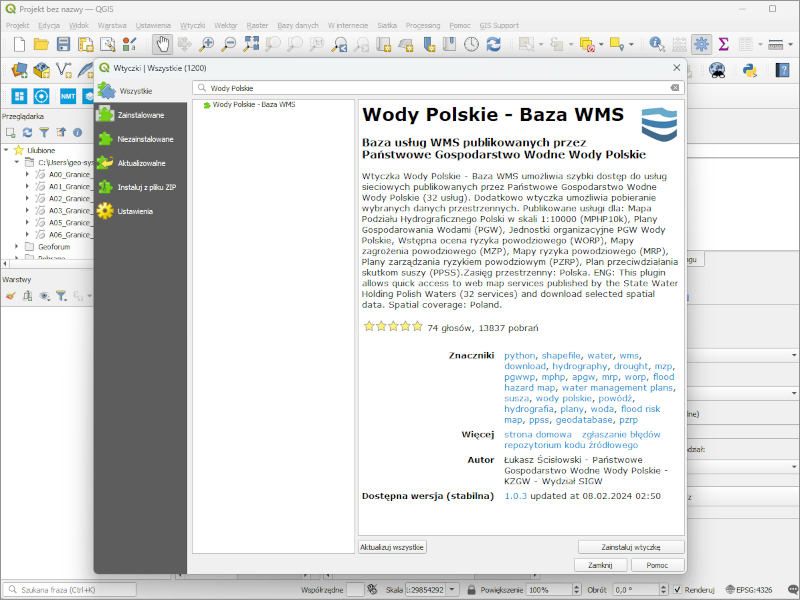Viewport: 800px width, 600px height.
Task: Expand the A00_Granice tree item
Action: [x=27, y=174]
